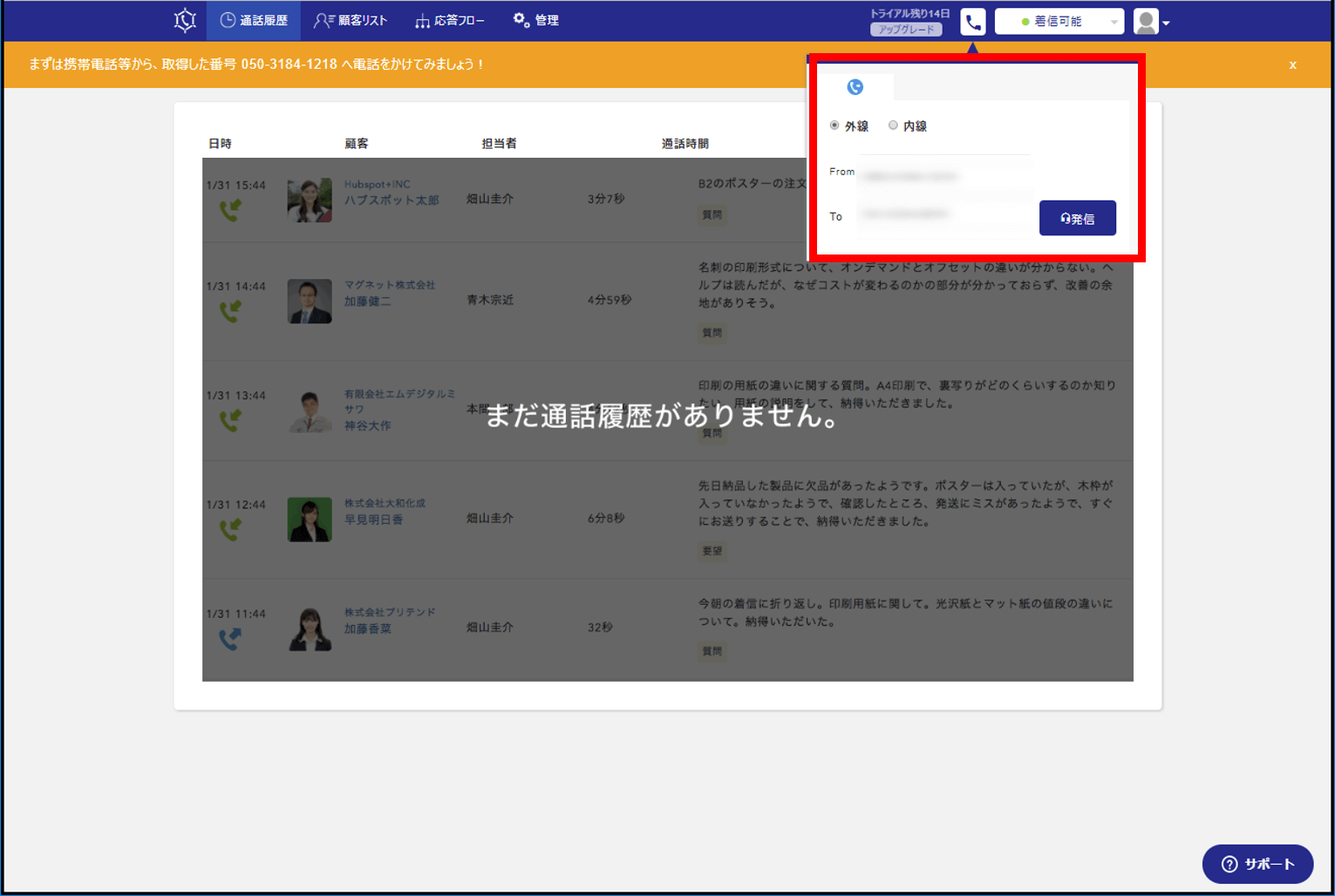Viewport: 1335px width, 896px height.
Task: Click the 質問 tag in 11:44 row
Action: tap(712, 651)
